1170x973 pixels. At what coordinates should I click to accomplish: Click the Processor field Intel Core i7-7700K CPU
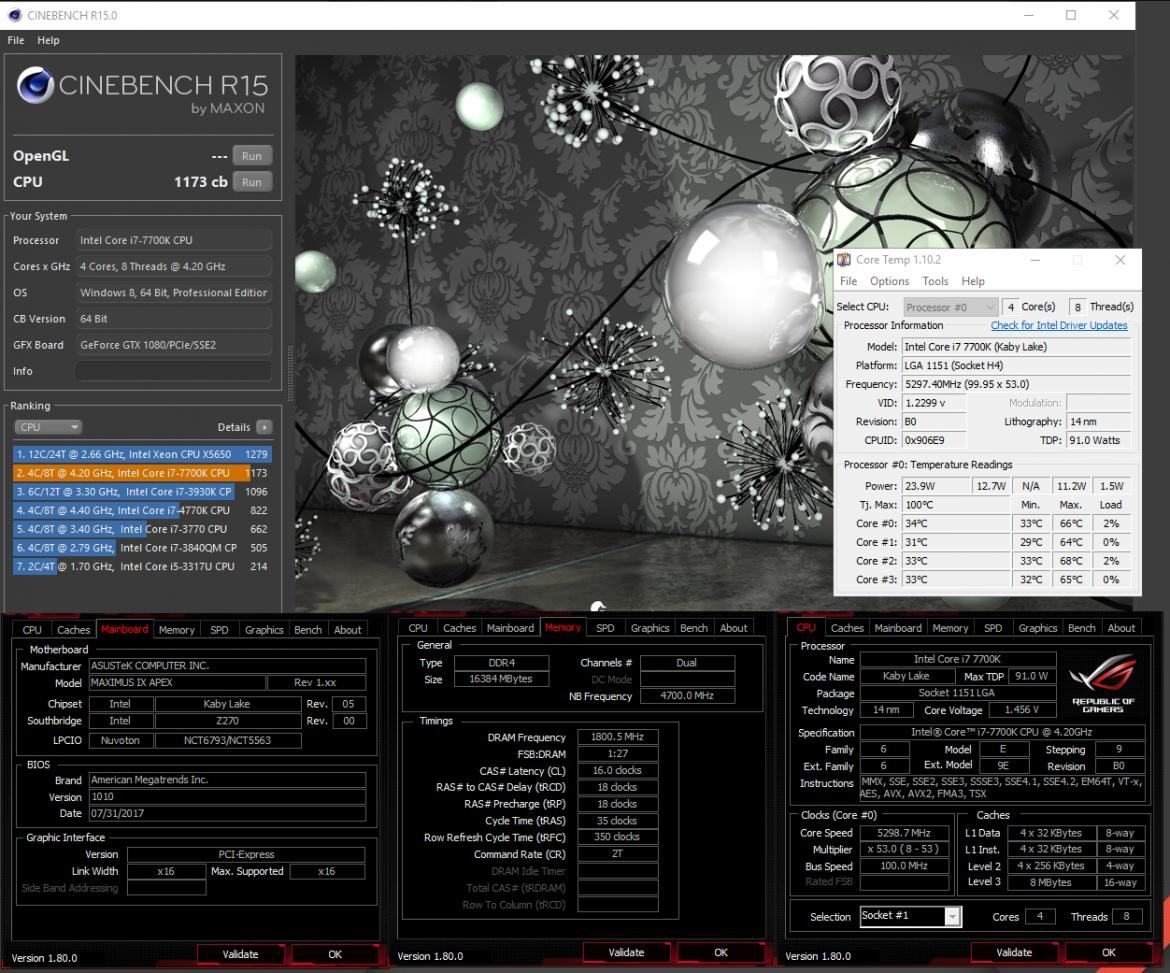pos(174,240)
